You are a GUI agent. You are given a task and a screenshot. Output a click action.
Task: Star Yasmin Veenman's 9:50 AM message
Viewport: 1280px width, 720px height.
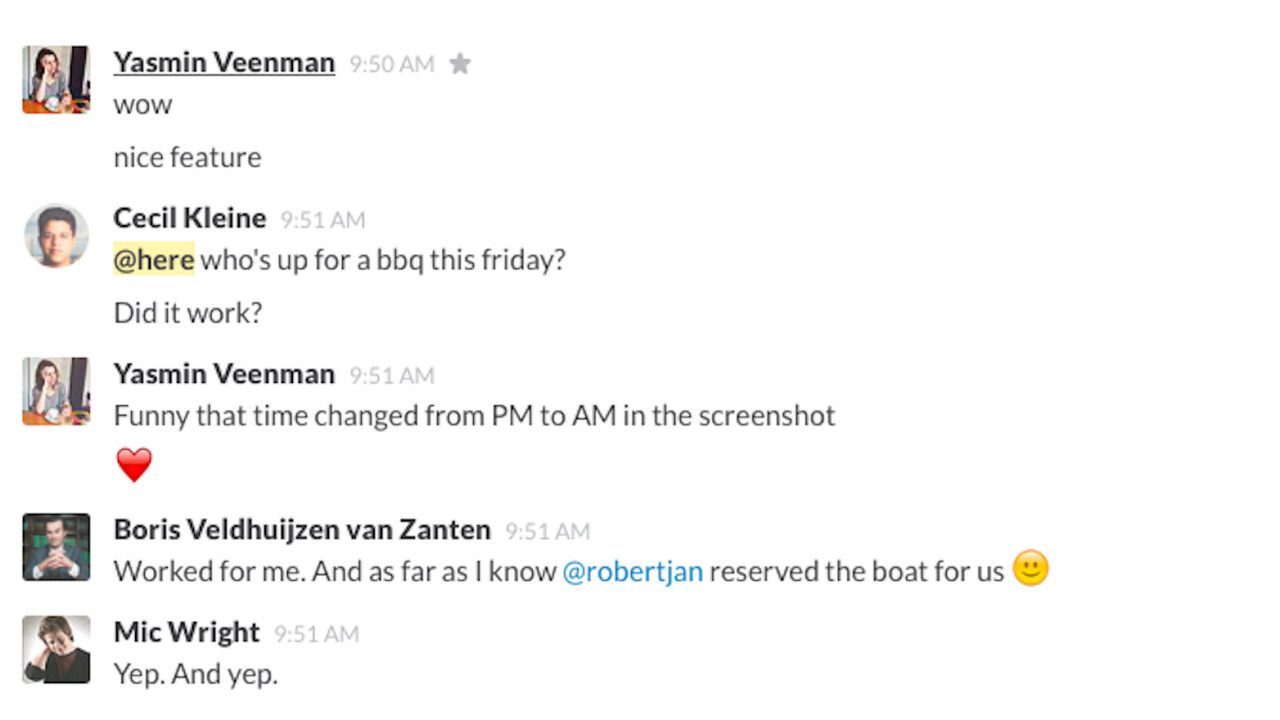point(460,64)
